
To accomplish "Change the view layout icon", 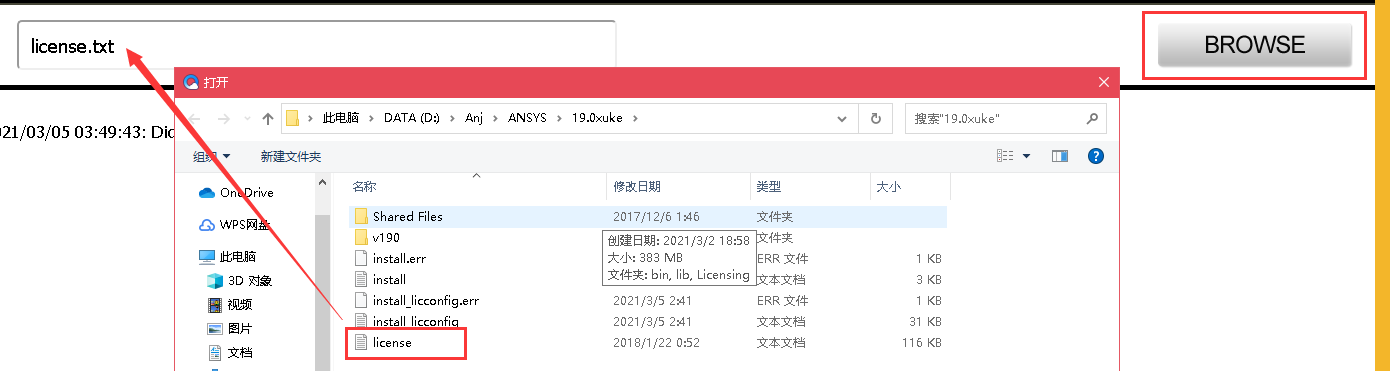I will [1006, 156].
